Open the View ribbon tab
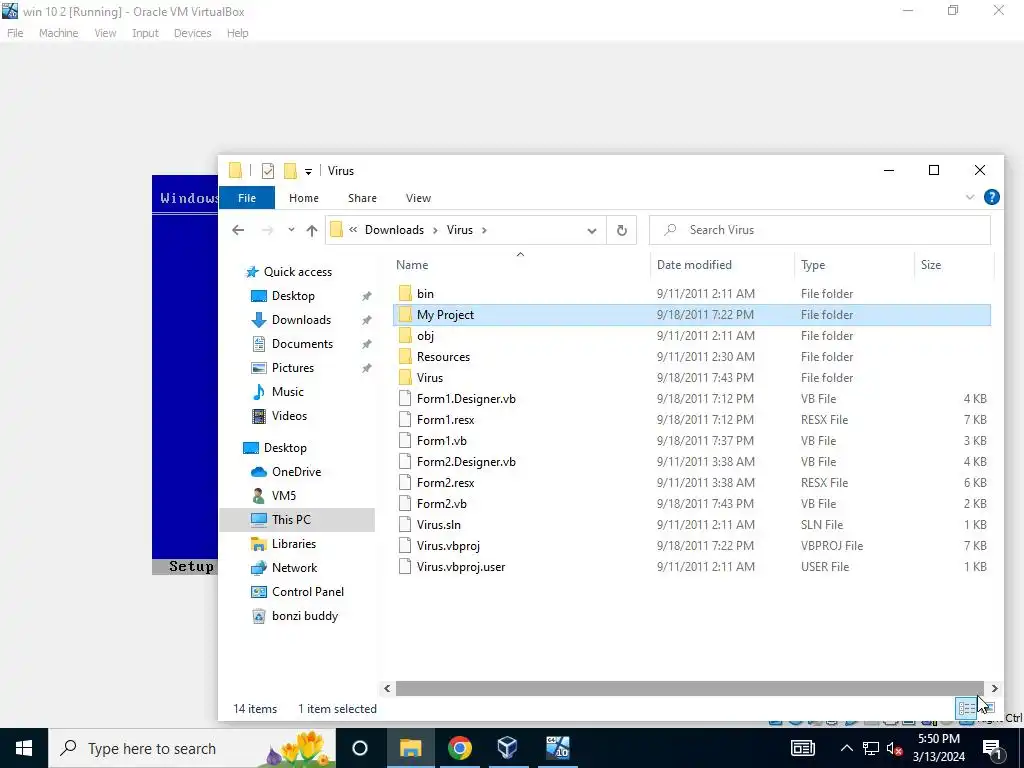The image size is (1024, 768). [418, 198]
